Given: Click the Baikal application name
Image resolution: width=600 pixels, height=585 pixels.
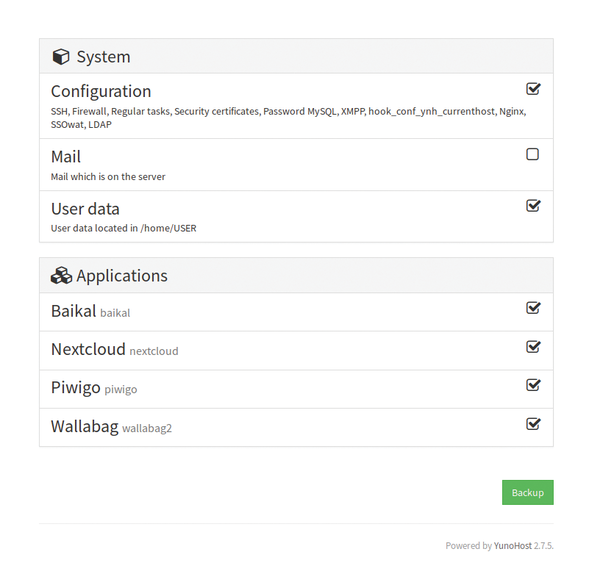Looking at the screenshot, I should coord(73,311).
